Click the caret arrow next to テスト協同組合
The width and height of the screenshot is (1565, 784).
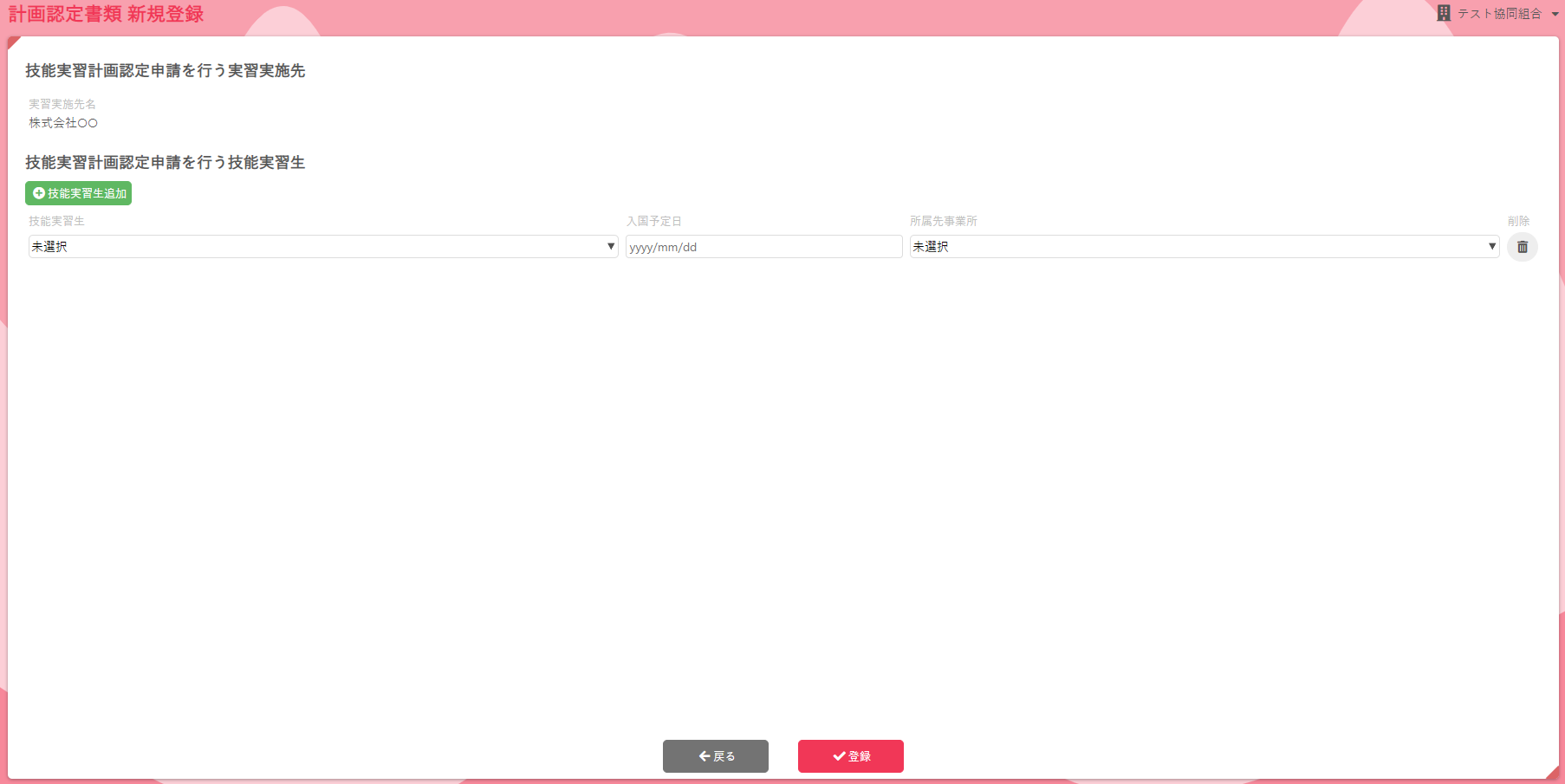coord(1555,14)
